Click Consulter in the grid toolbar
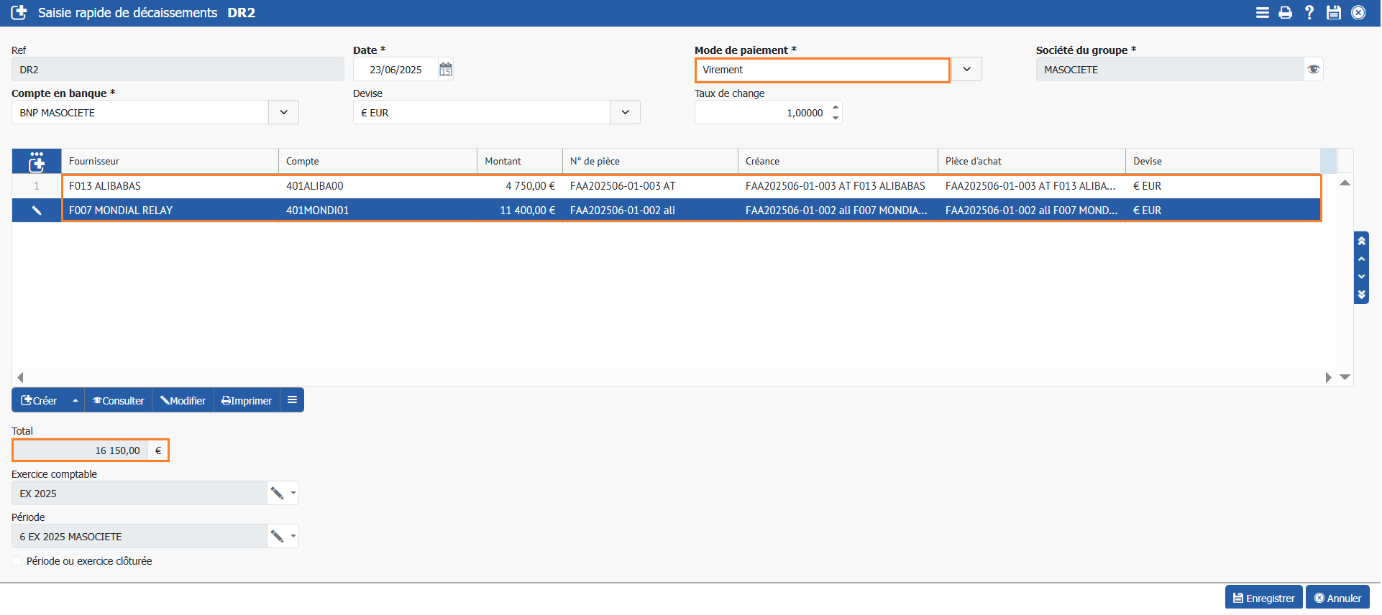Viewport: 1382px width, 615px height. pyautogui.click(x=118, y=401)
